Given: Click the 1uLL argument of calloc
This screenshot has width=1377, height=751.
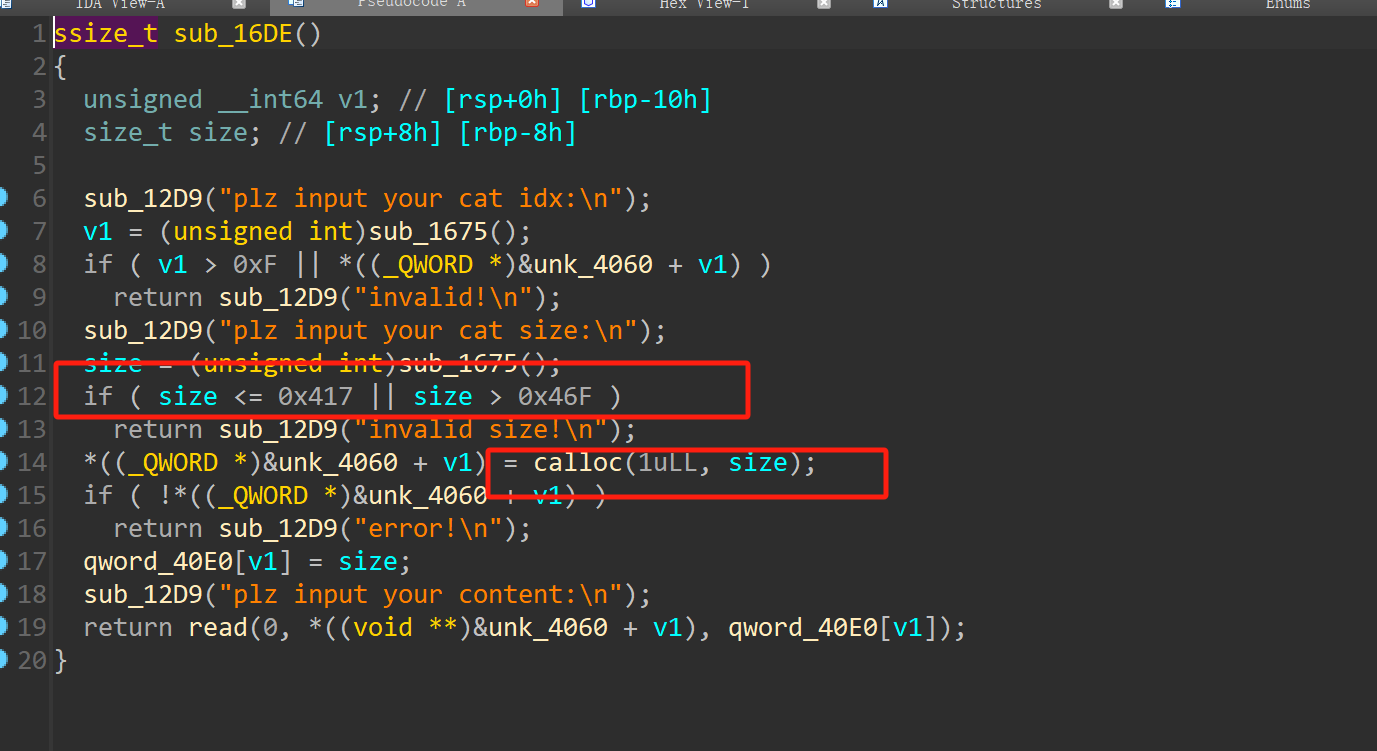Looking at the screenshot, I should [669, 463].
